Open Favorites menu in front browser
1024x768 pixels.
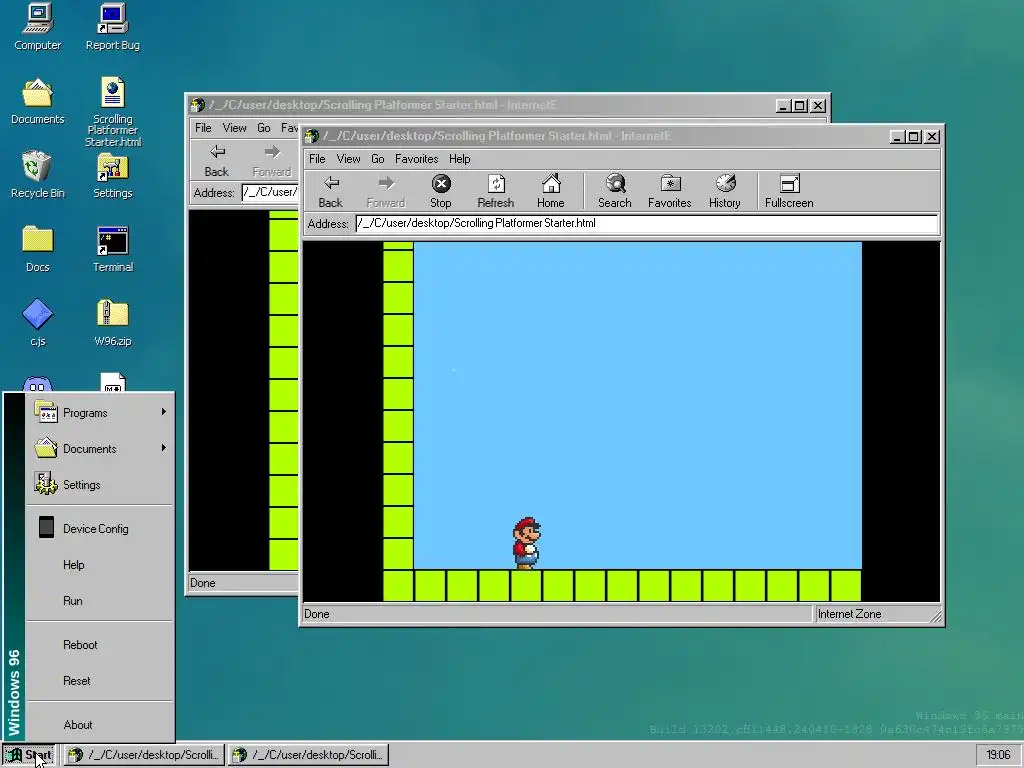pyautogui.click(x=417, y=159)
